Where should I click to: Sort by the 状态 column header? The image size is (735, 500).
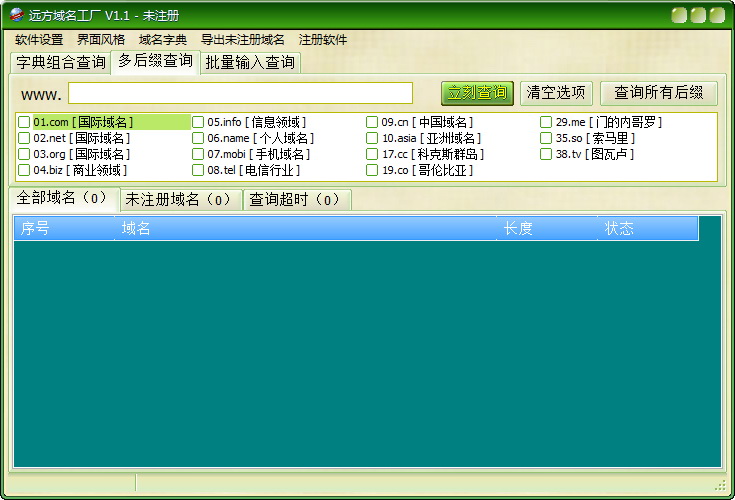pyautogui.click(x=648, y=229)
